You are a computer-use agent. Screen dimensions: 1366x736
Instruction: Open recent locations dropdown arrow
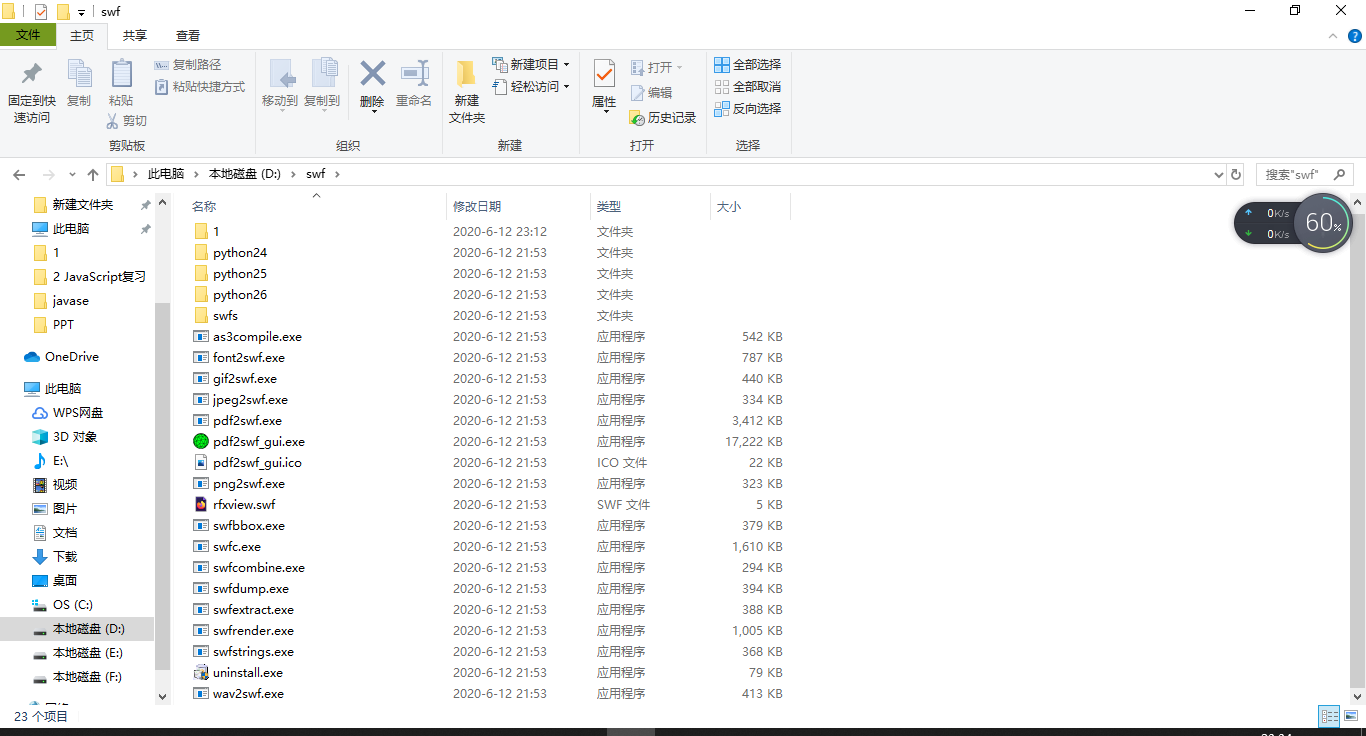pos(72,174)
